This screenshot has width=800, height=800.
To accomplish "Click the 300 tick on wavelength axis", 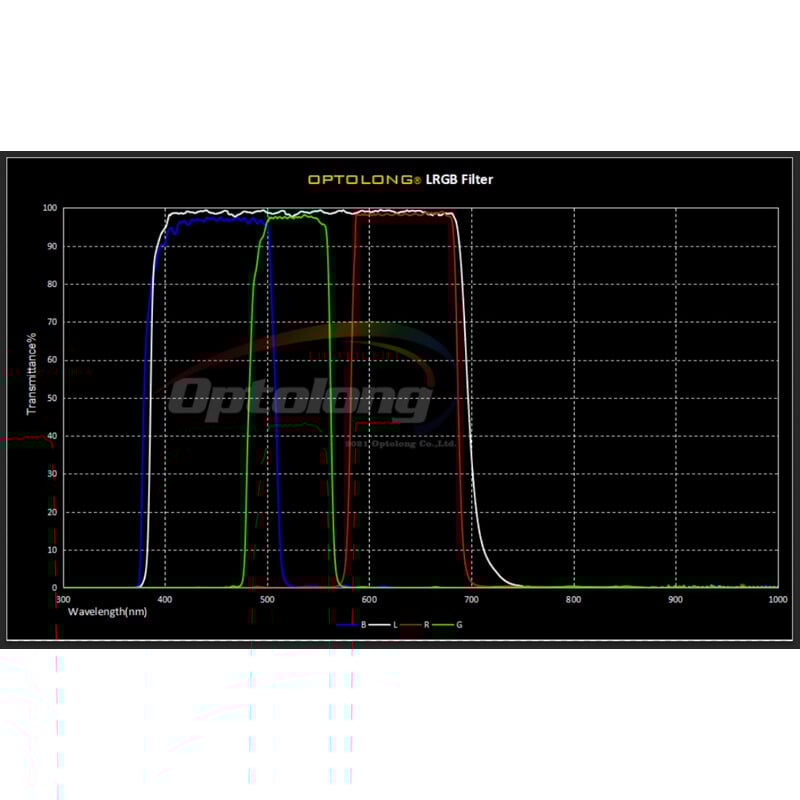I will pos(64,598).
